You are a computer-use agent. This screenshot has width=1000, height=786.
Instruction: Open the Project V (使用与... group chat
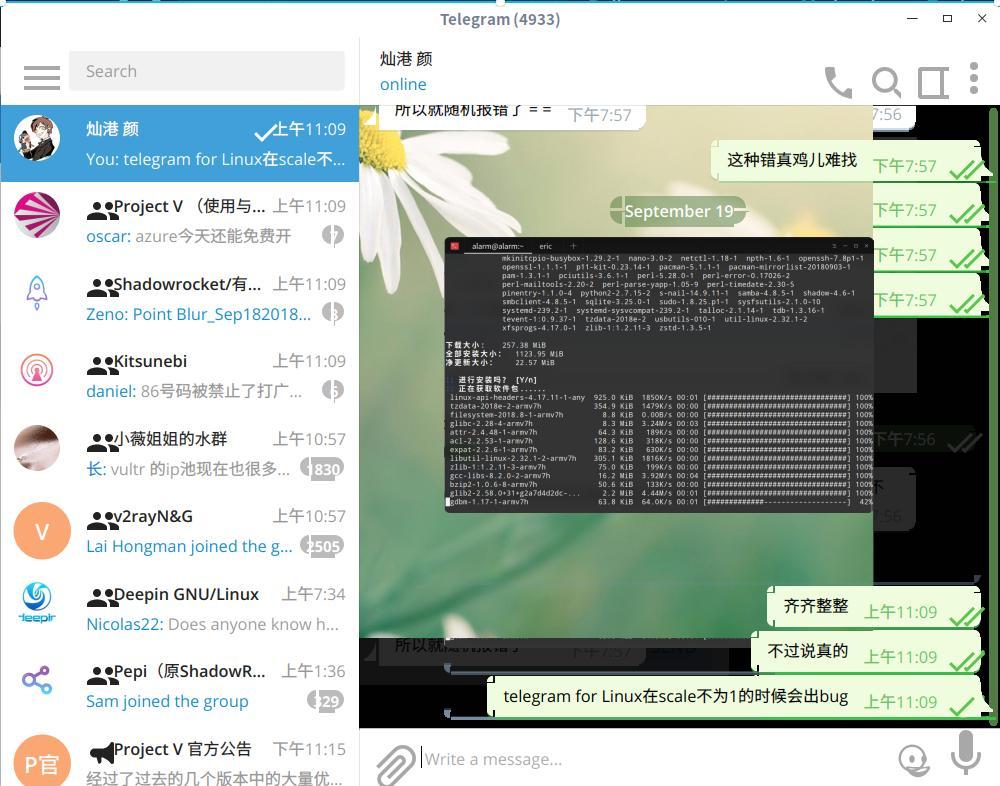(x=180, y=221)
